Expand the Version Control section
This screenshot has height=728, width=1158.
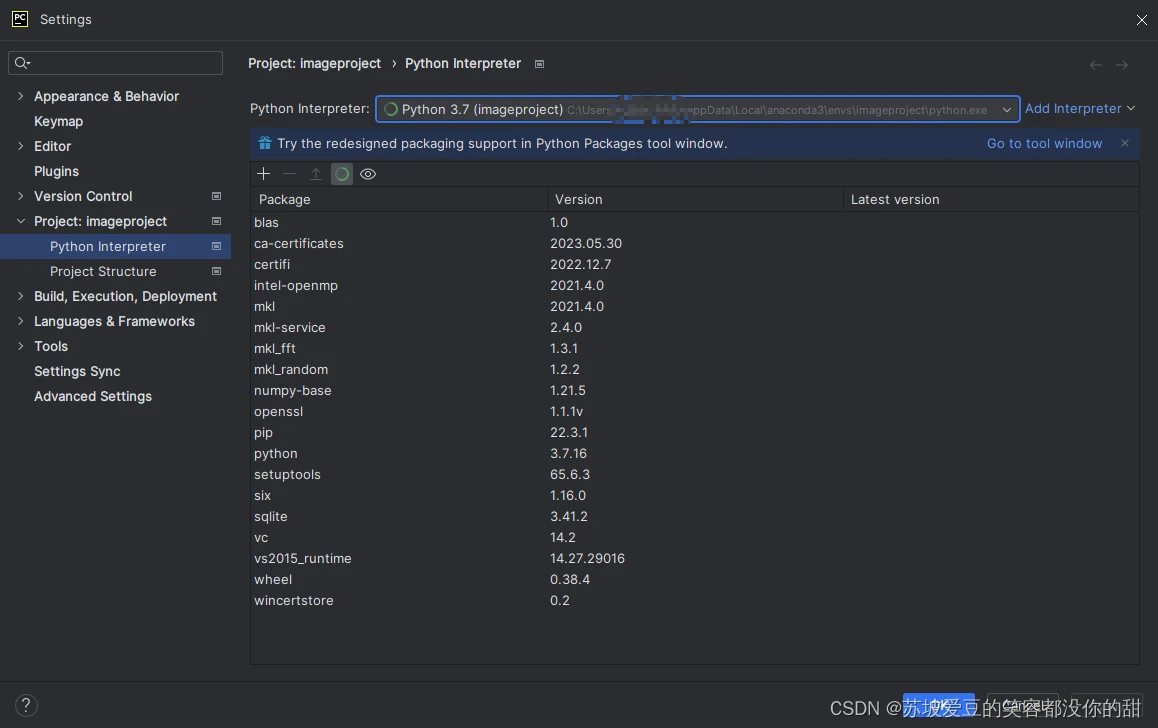pos(21,196)
